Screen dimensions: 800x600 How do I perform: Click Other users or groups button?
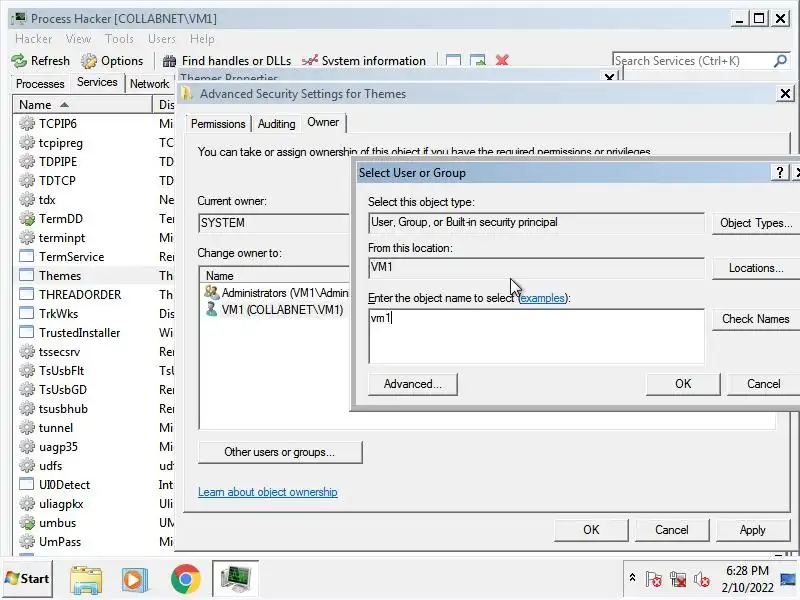[x=280, y=452]
